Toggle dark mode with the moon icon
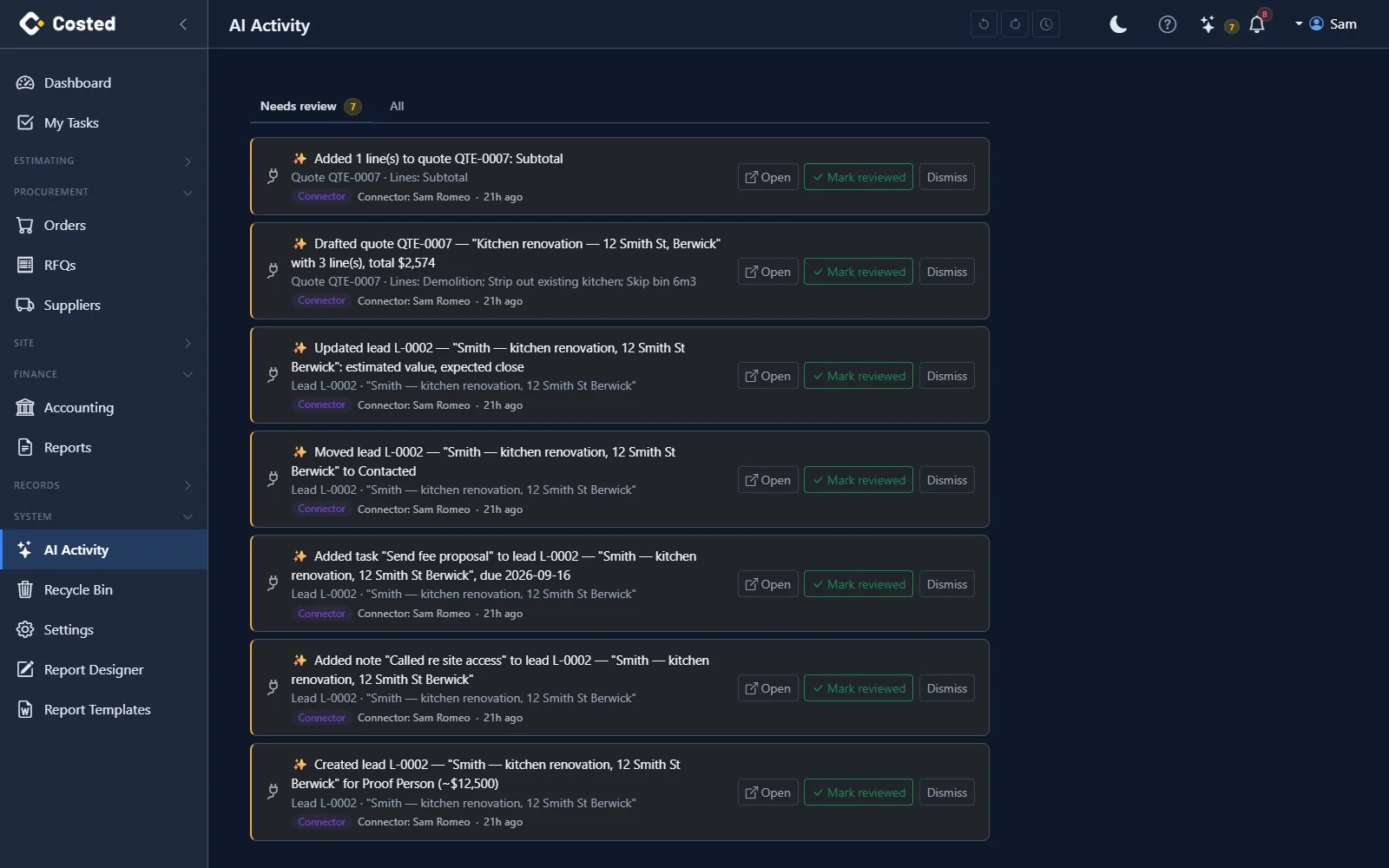The height and width of the screenshot is (868, 1389). 1118,24
